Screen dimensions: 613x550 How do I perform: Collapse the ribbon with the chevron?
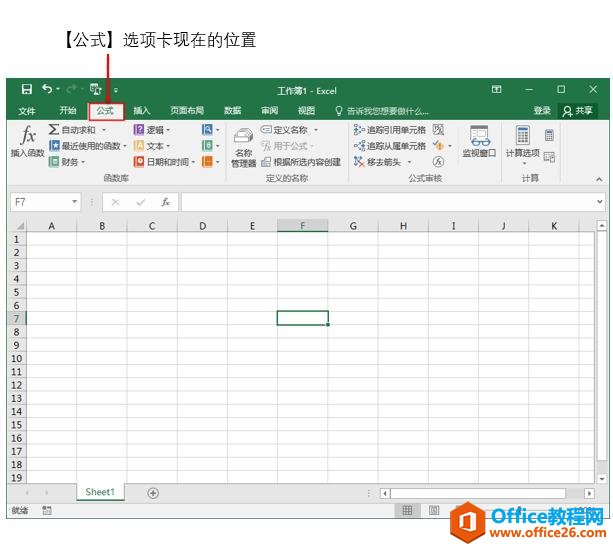coord(599,179)
